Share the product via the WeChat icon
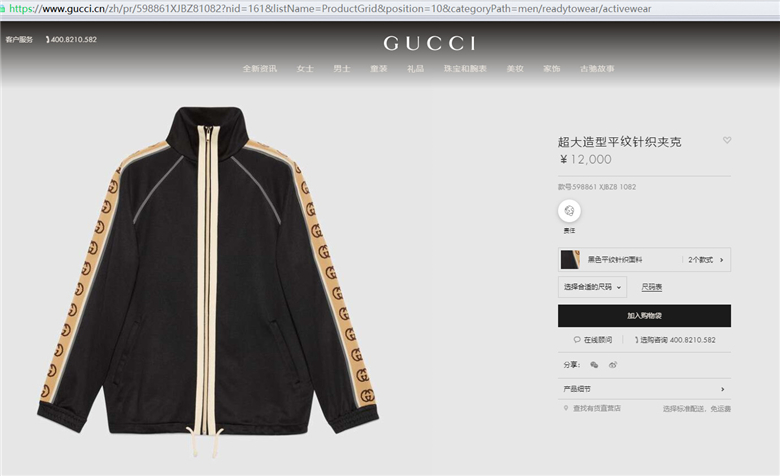The width and height of the screenshot is (780, 476). pyautogui.click(x=594, y=365)
